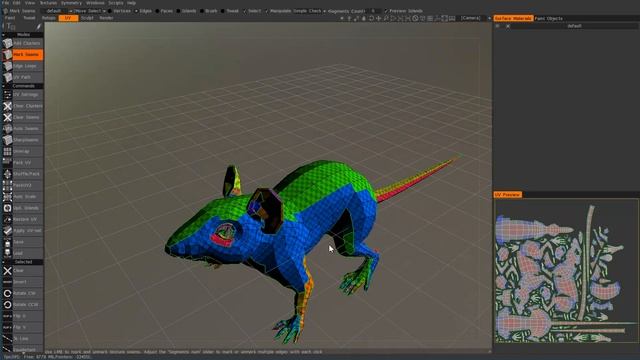Switch to the Render room tab

(106, 18)
